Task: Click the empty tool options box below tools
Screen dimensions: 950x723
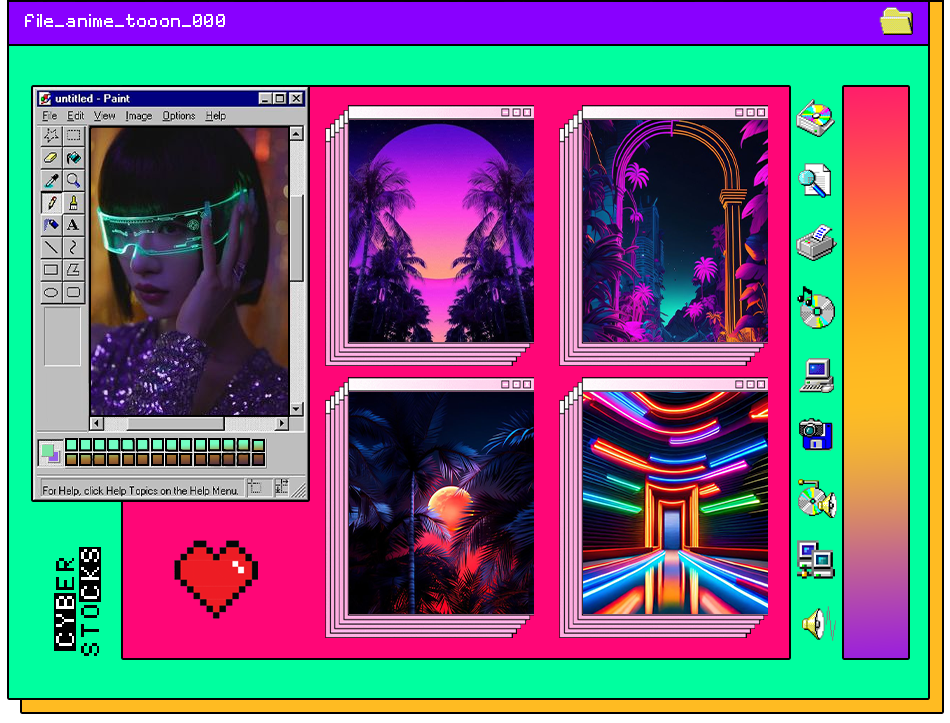Action: [x=62, y=336]
